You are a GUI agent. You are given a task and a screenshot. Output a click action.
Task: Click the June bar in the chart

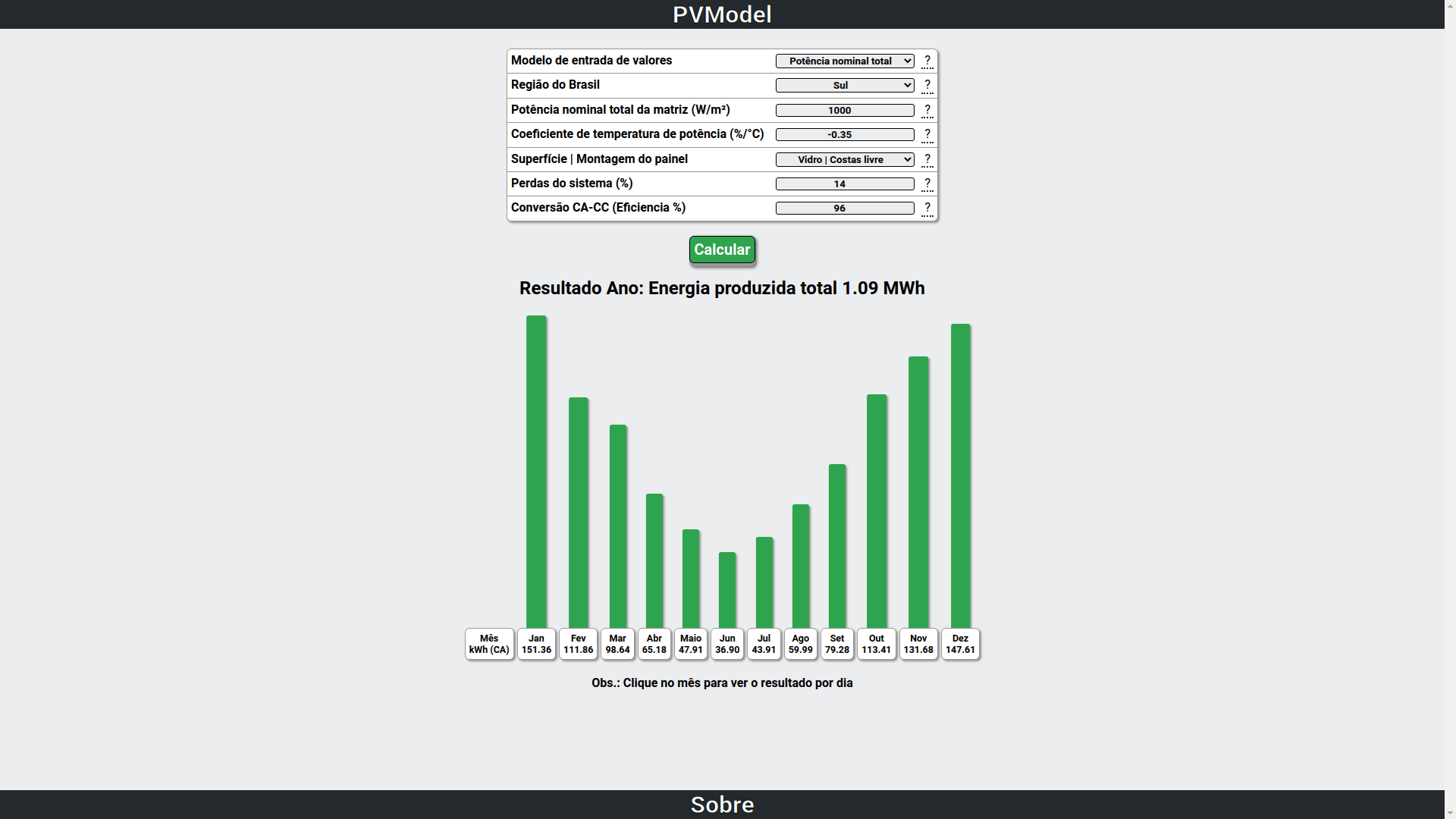727,590
